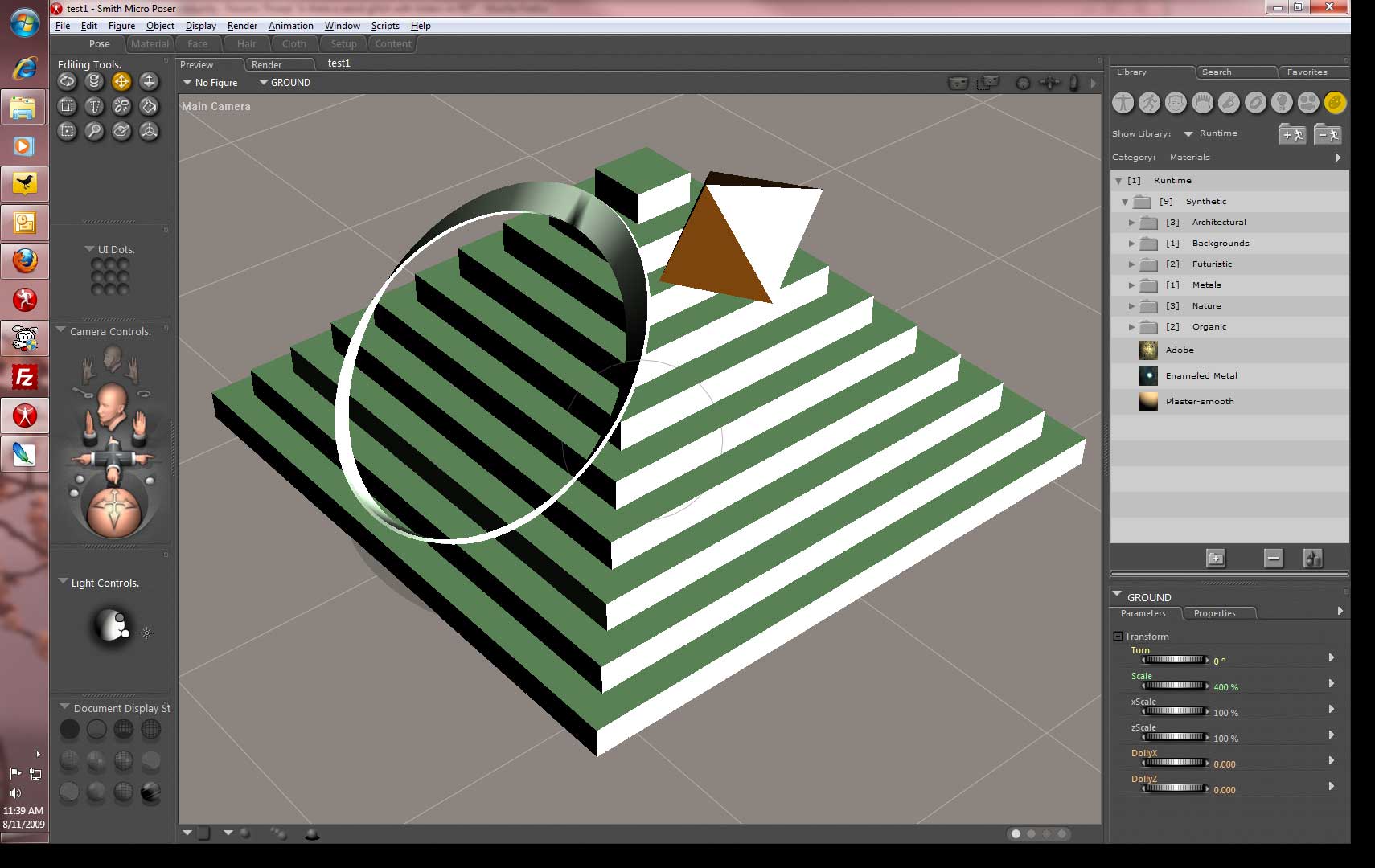Select the Enameled Metal material
Screen dimensions: 1375x868
[1201, 375]
